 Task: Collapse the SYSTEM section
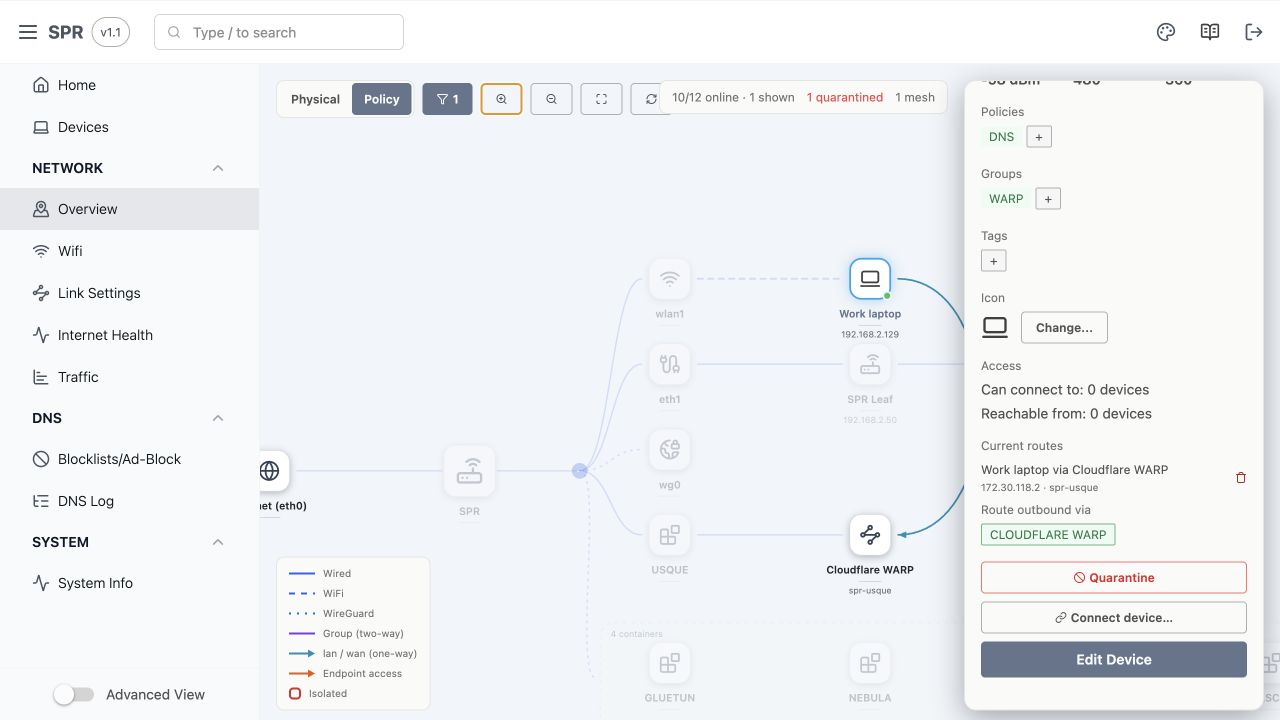[218, 542]
